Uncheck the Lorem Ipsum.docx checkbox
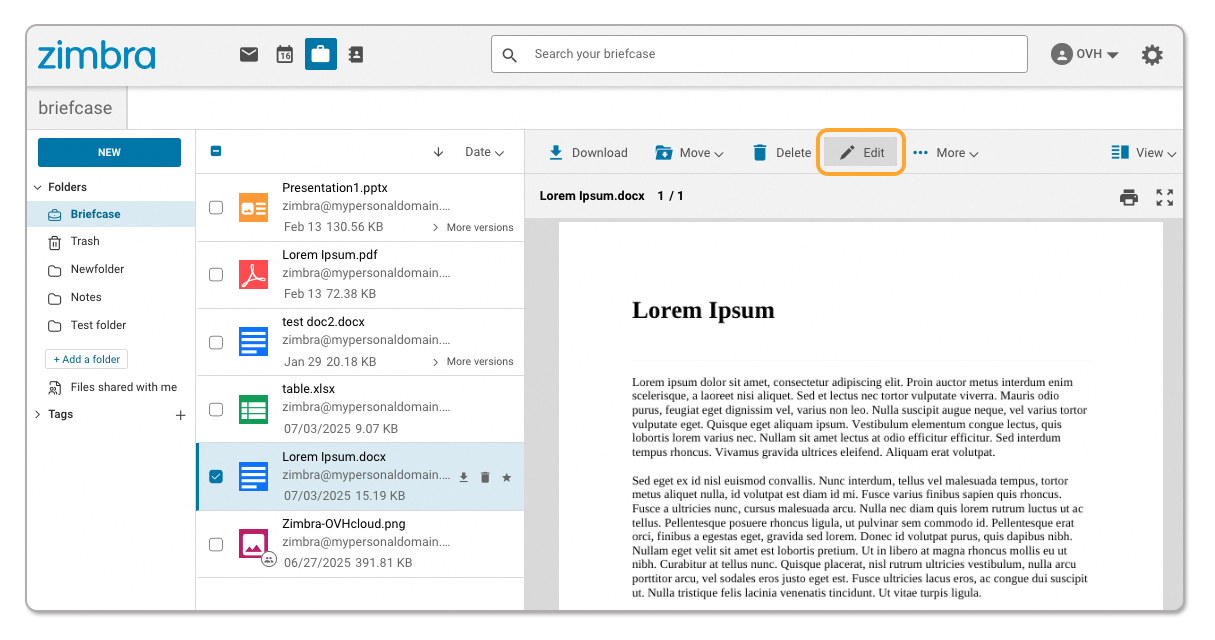Image resolution: width=1215 pixels, height=640 pixels. (215, 477)
